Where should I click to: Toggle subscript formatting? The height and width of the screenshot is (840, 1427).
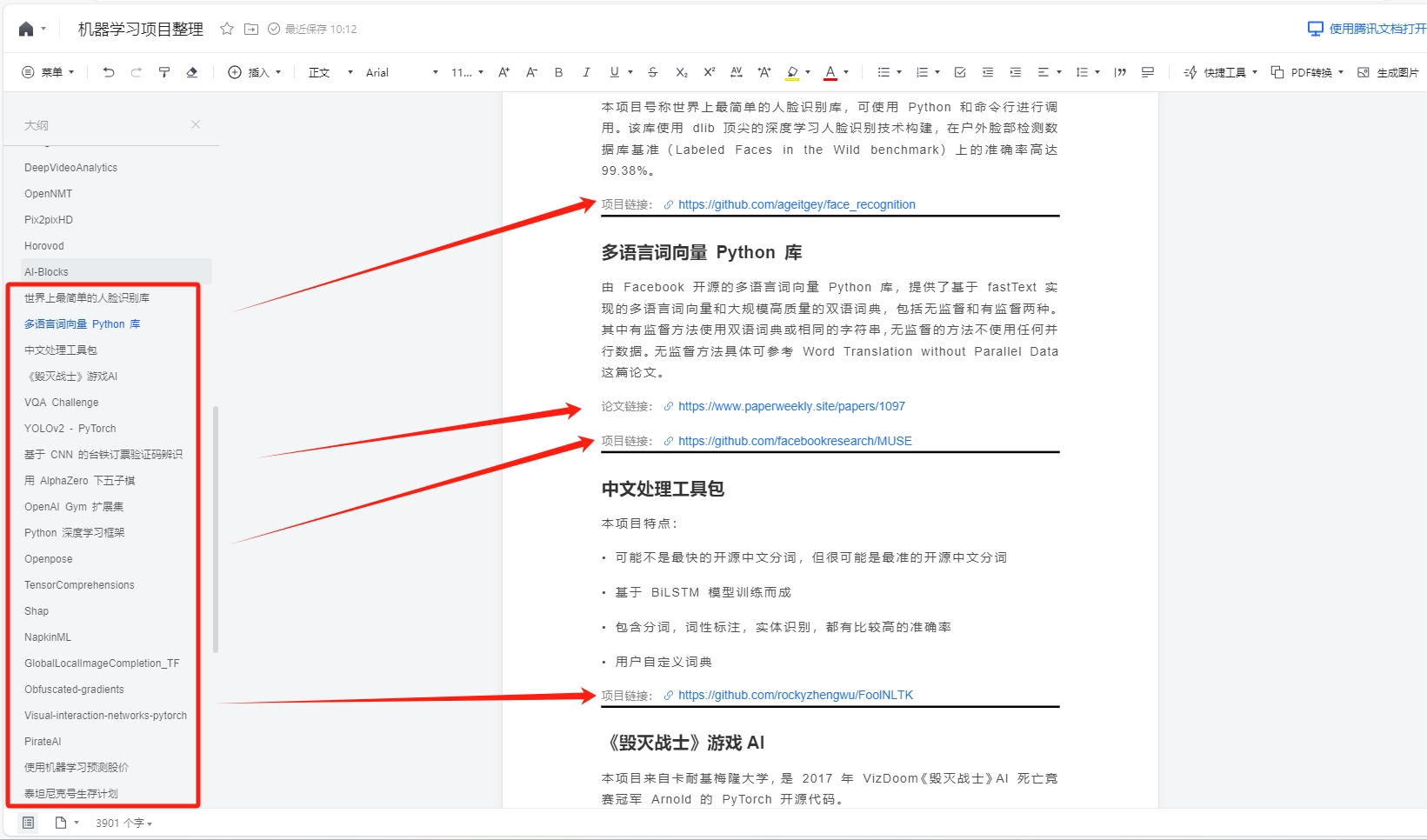click(682, 72)
